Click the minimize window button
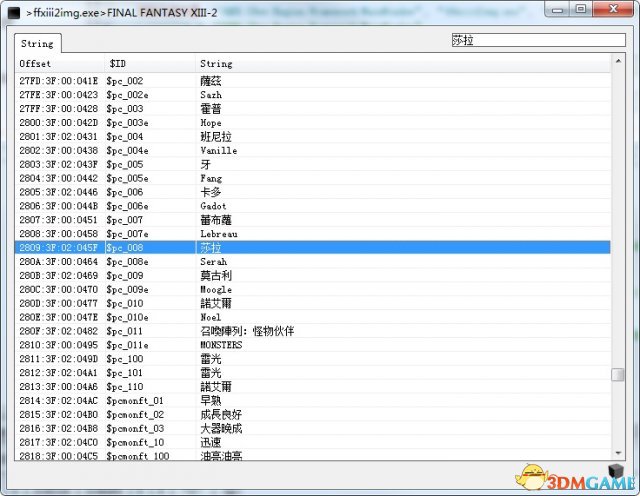This screenshot has height=496, width=640. pyautogui.click(x=557, y=8)
